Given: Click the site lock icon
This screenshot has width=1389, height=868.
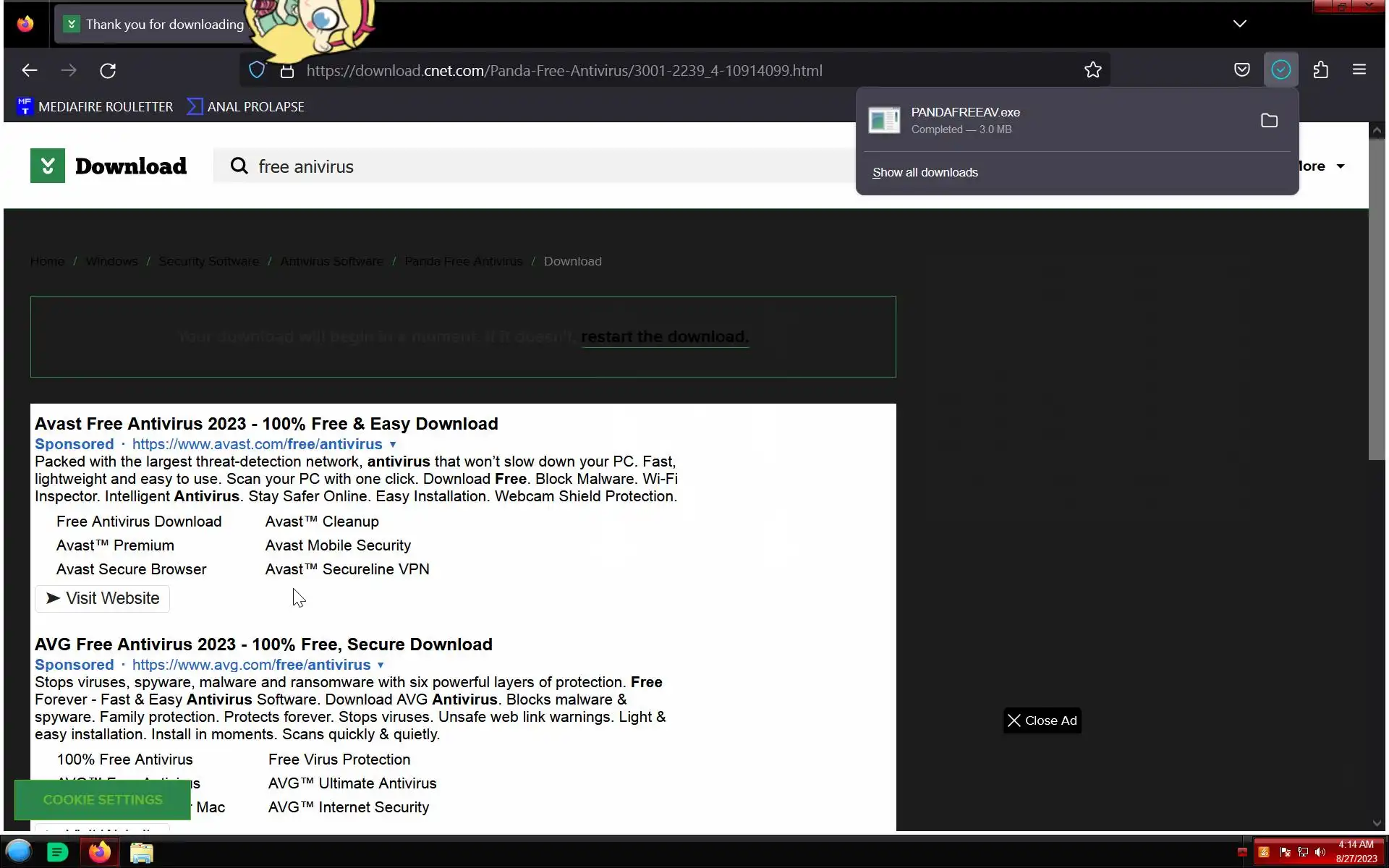Looking at the screenshot, I should tap(287, 71).
